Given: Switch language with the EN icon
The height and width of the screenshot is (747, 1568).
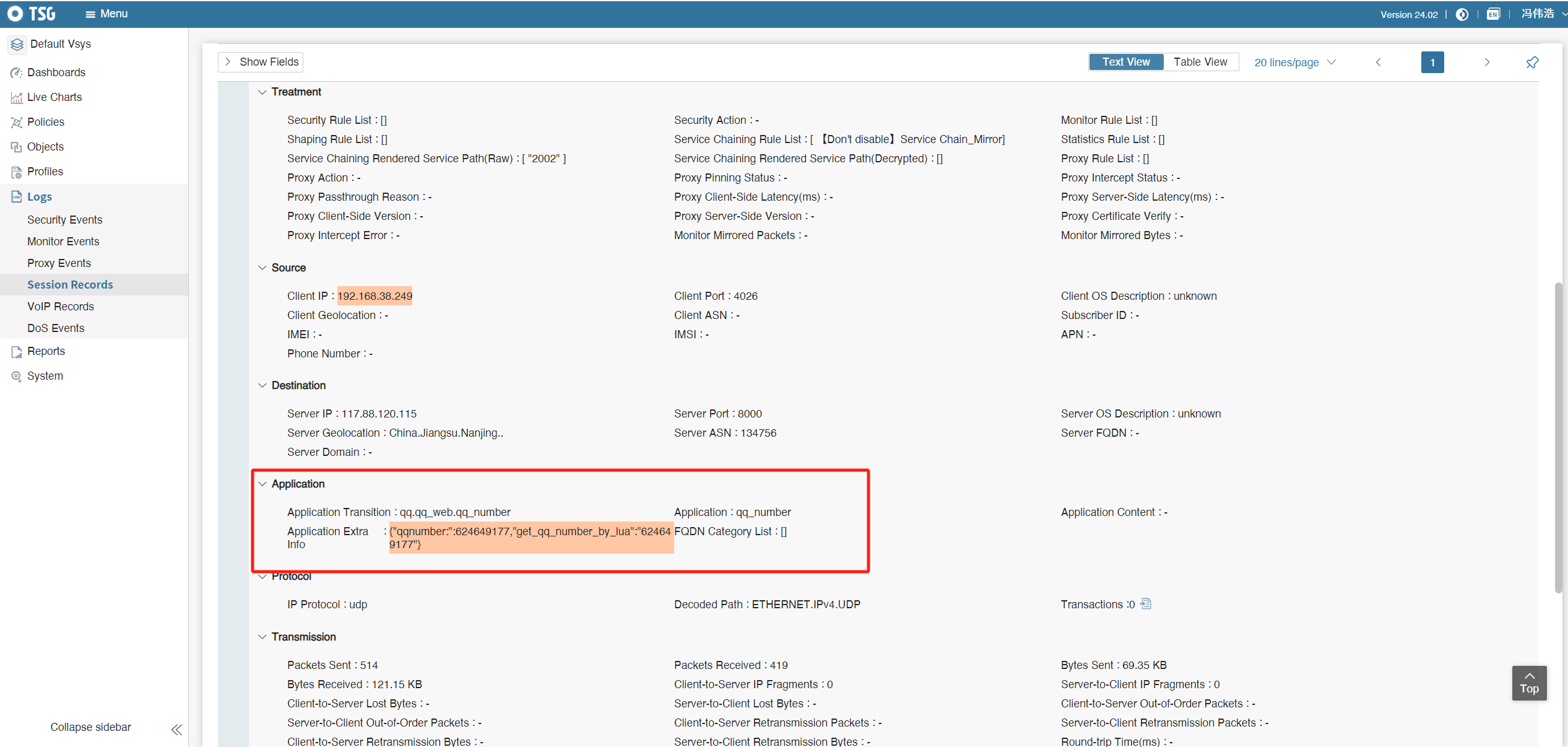Looking at the screenshot, I should (1493, 14).
